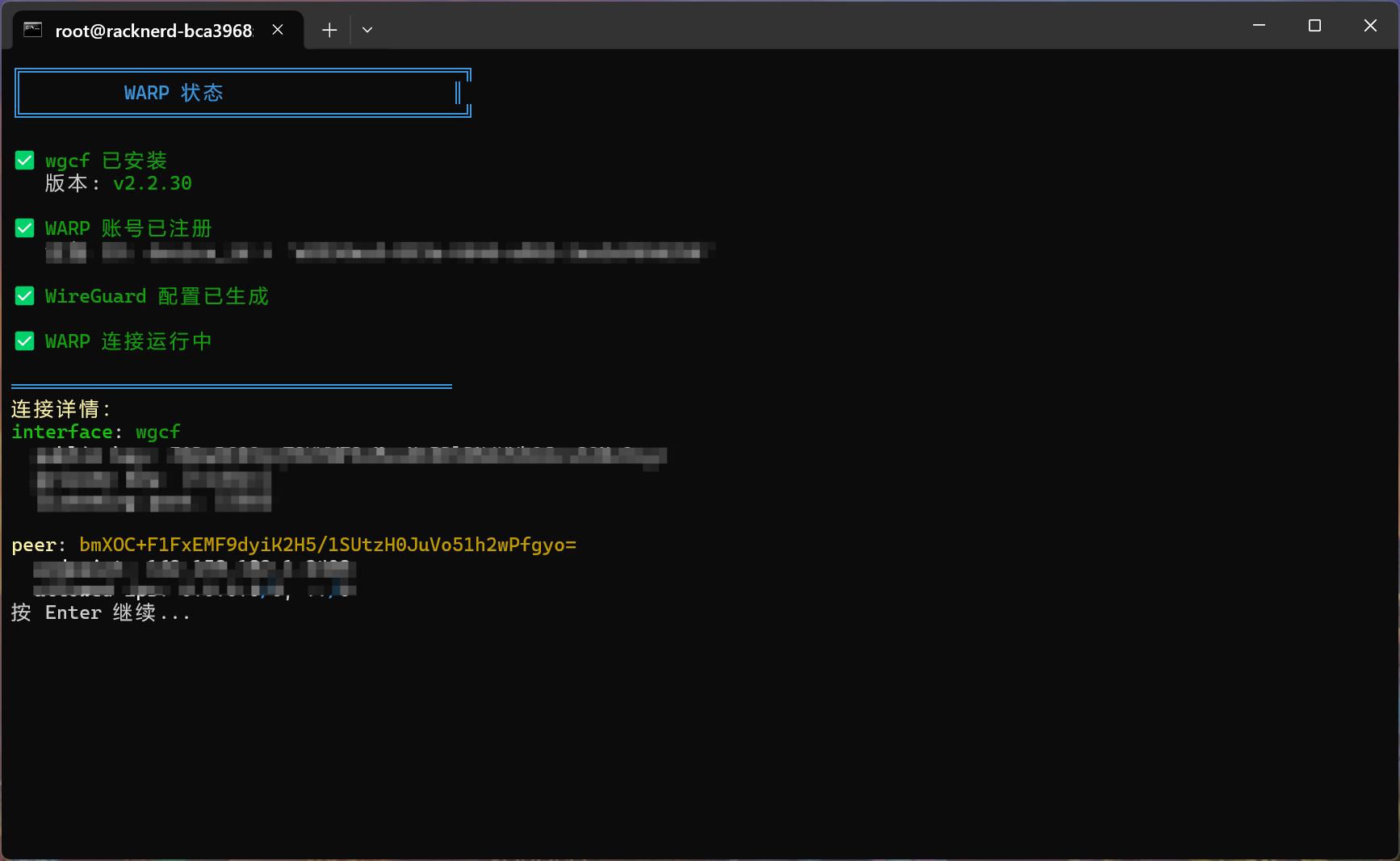Expand the new tab profile dropdown
Viewport: 1400px width, 861px height.
point(367,30)
